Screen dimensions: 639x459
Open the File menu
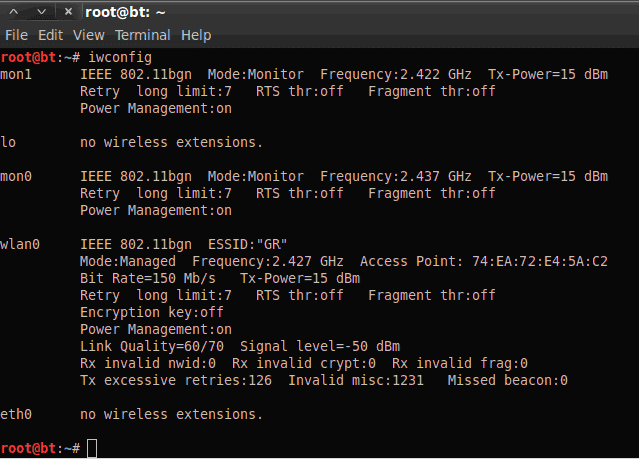(16, 35)
